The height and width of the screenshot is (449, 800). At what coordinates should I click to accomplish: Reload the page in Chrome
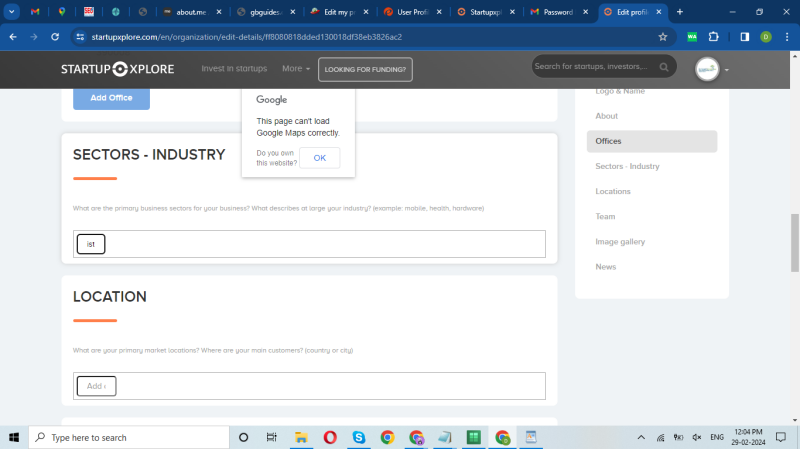click(59, 36)
